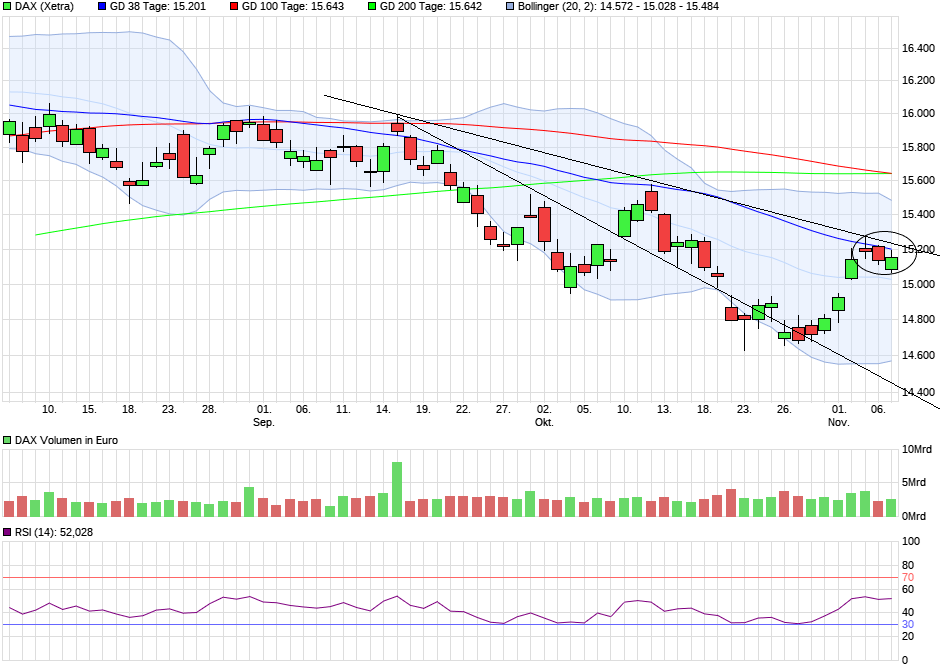This screenshot has height=670, width=940.
Task: Click the 15.800 price axis label
Action: pos(918,147)
